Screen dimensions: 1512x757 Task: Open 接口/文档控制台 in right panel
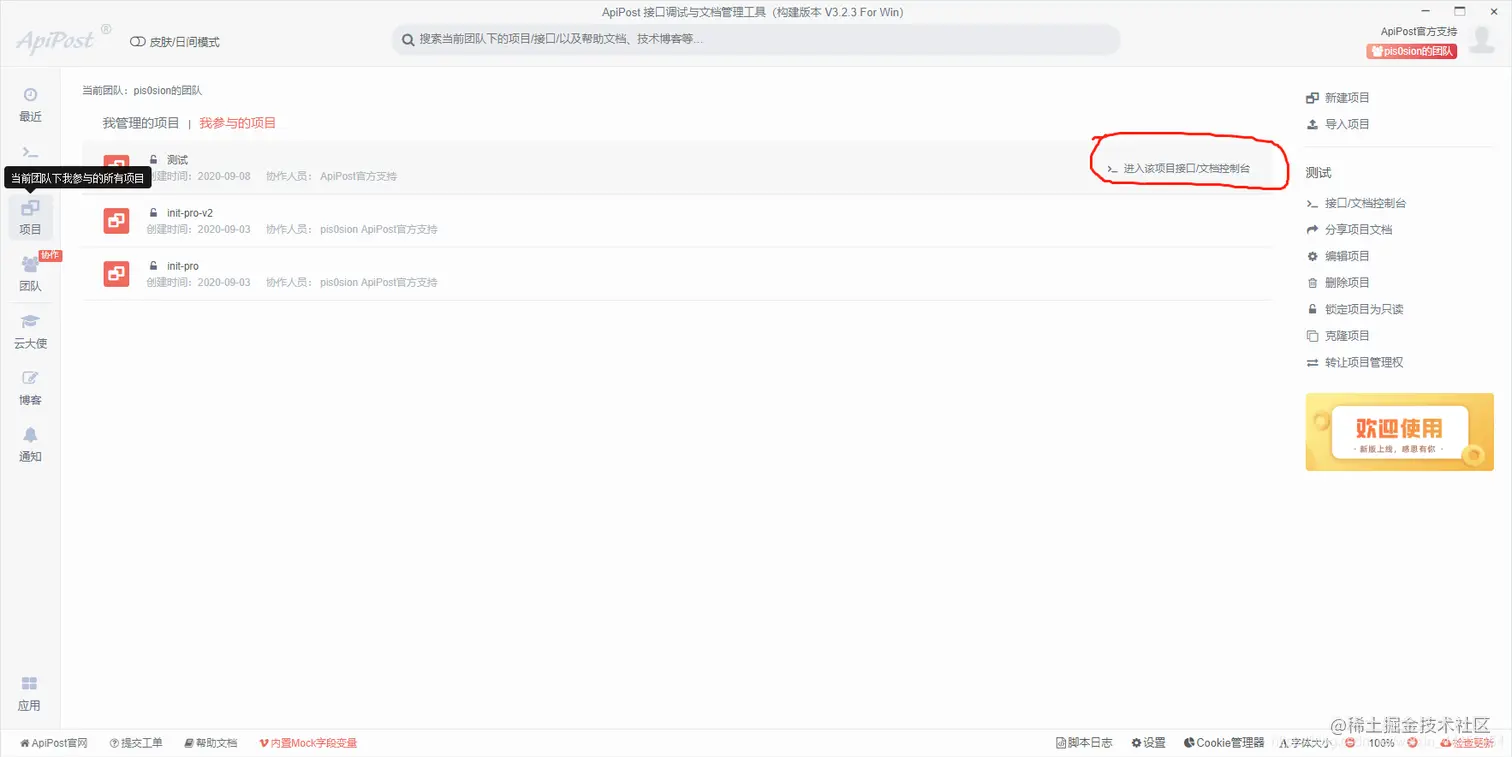click(x=1356, y=203)
